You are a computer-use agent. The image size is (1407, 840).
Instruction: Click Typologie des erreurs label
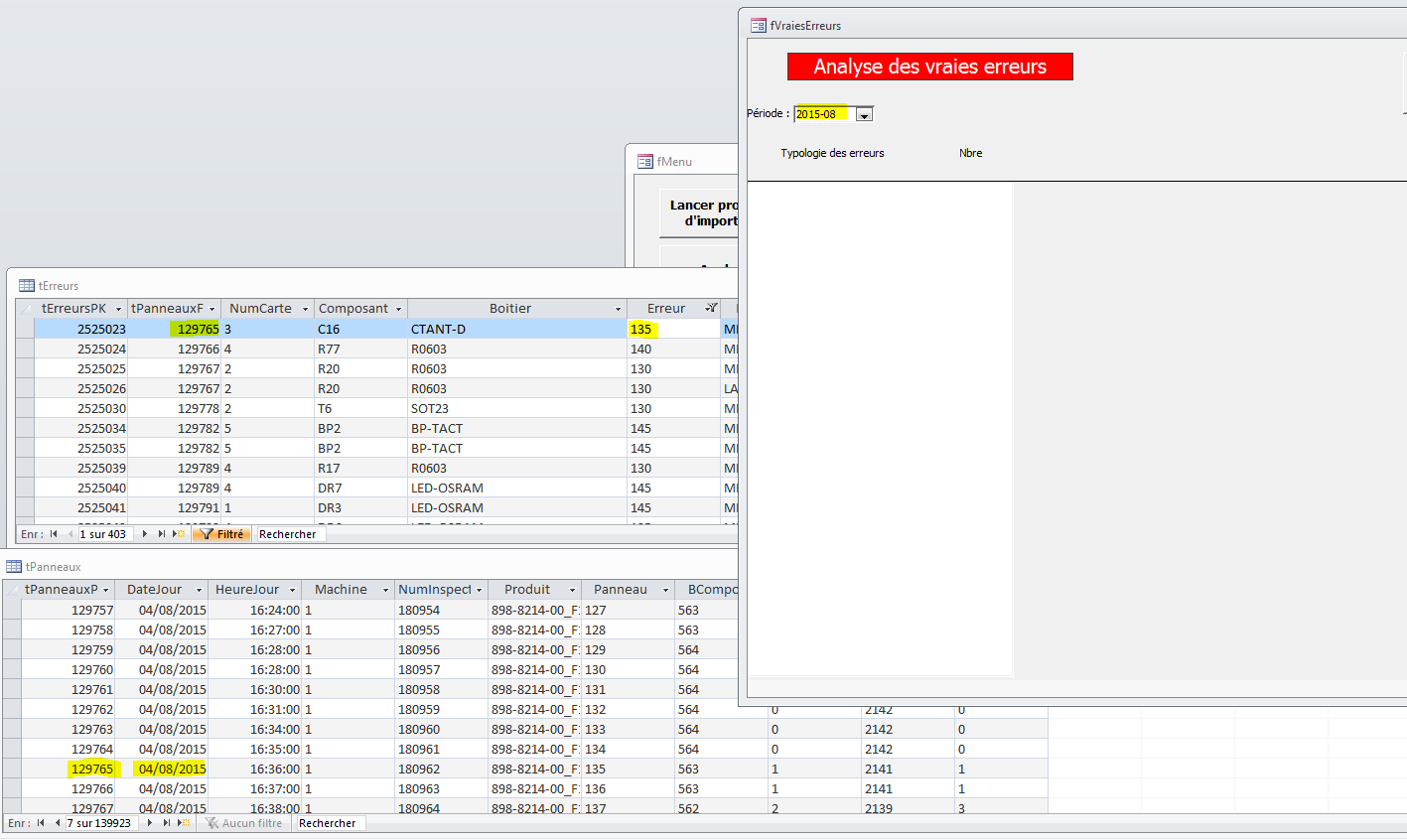pos(832,153)
